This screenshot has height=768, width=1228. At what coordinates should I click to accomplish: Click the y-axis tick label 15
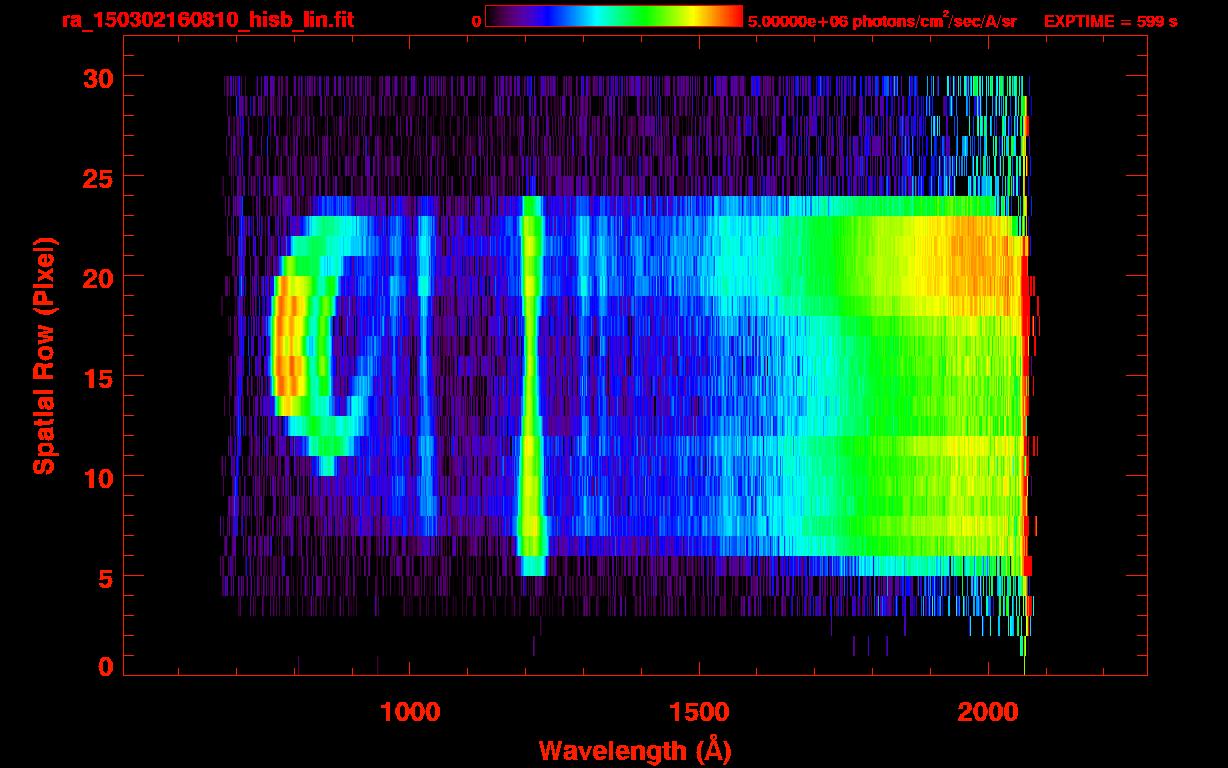96,377
